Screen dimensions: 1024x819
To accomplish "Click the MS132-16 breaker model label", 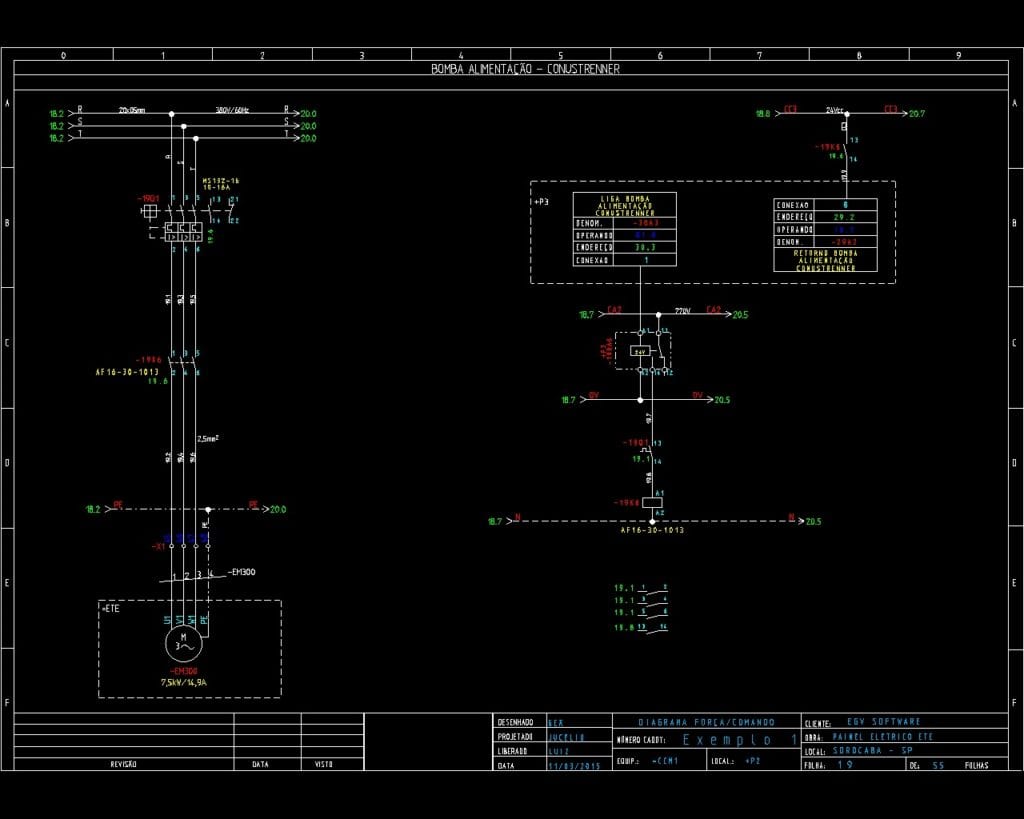I will 221,181.
